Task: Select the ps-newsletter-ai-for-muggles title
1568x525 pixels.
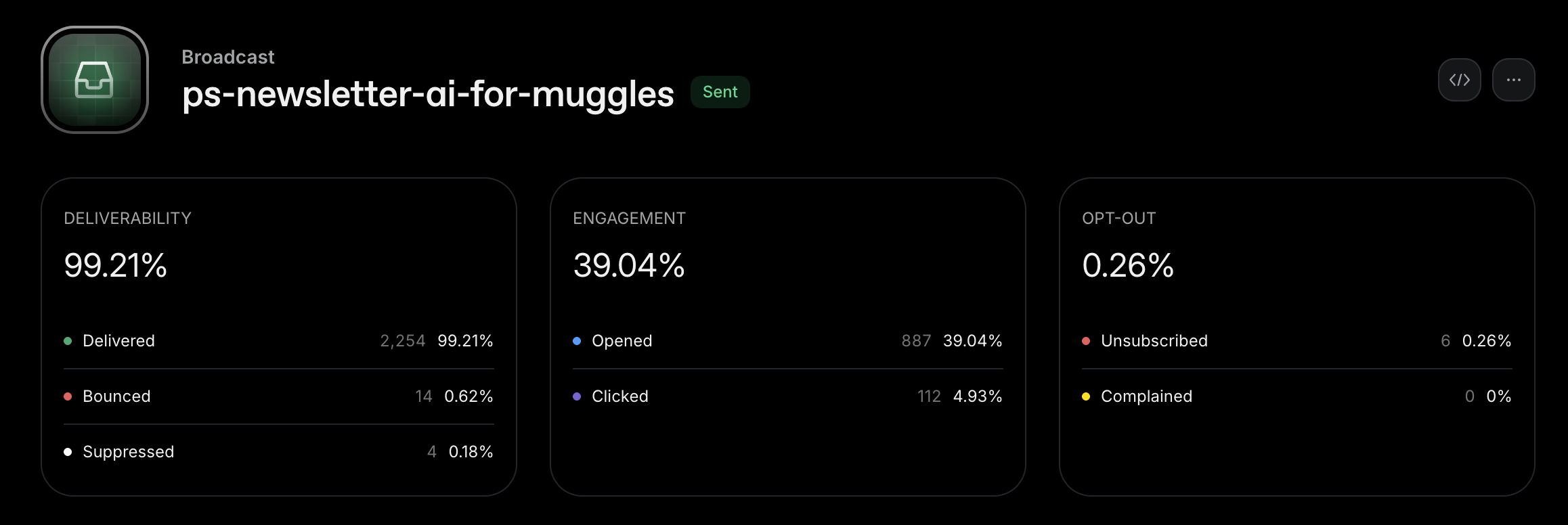Action: coord(427,93)
